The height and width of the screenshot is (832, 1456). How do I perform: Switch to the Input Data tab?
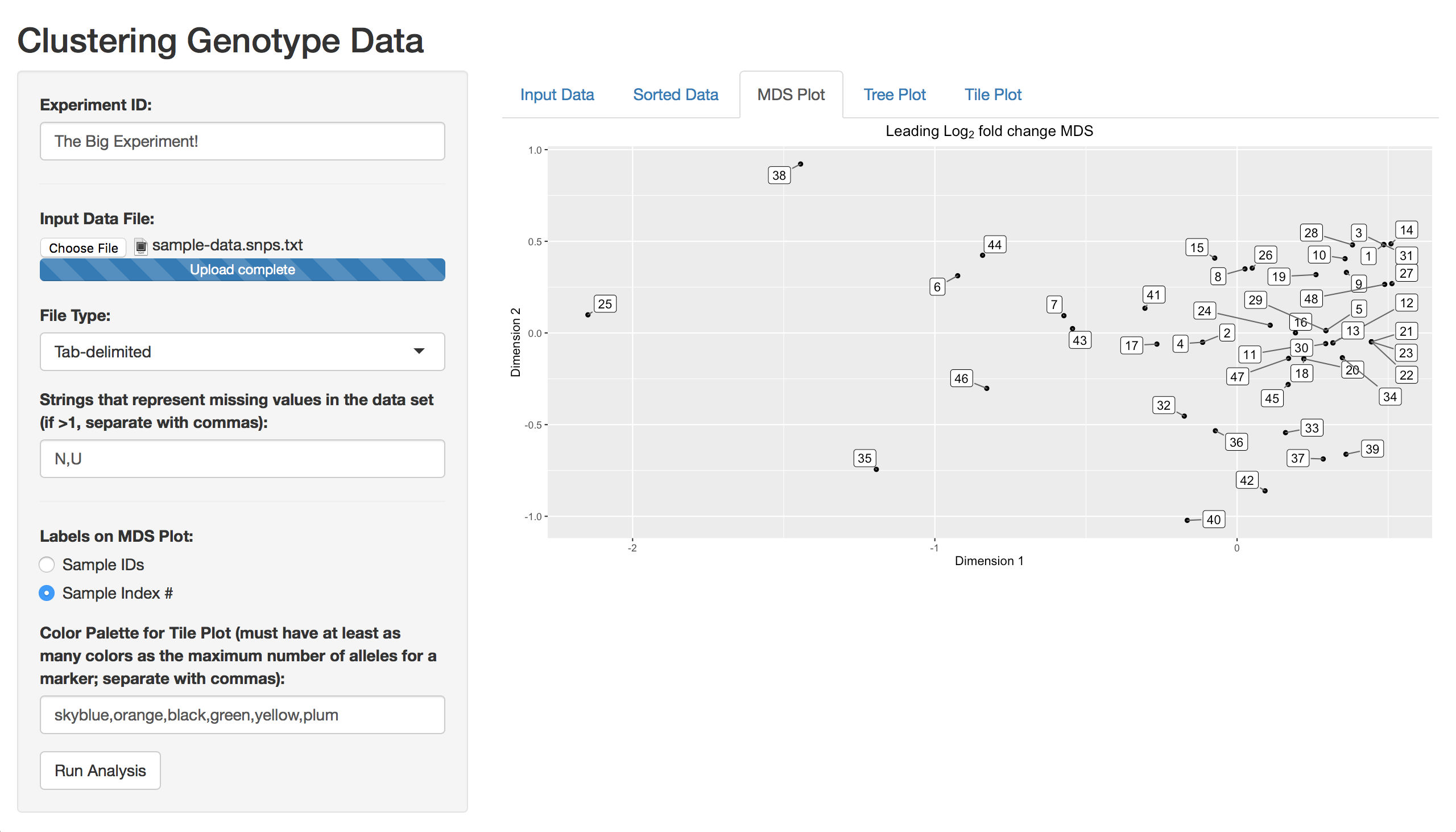coord(557,95)
